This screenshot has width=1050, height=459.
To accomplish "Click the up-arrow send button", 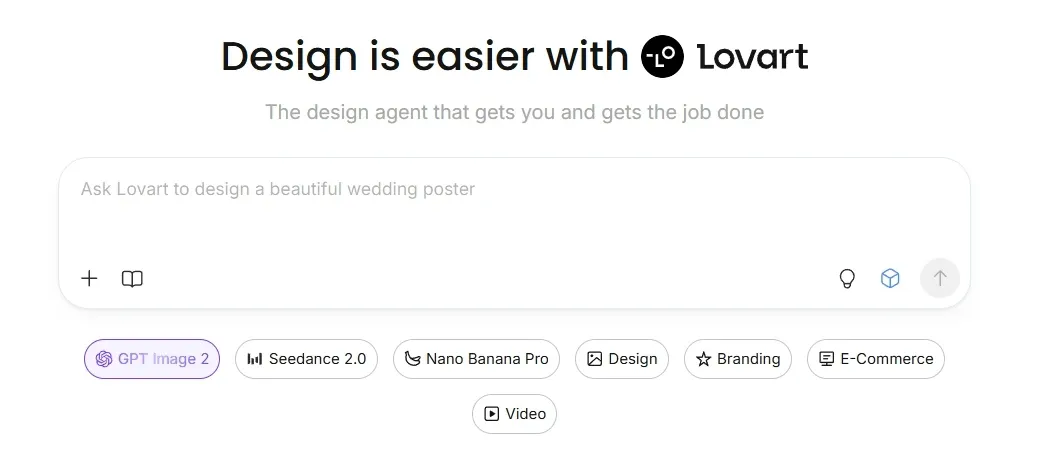I will [940, 278].
